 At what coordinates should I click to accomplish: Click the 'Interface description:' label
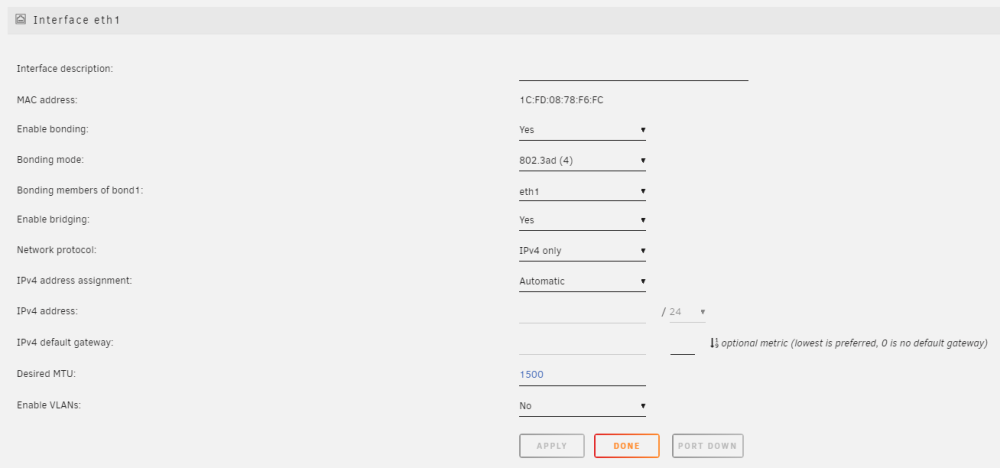[65, 68]
